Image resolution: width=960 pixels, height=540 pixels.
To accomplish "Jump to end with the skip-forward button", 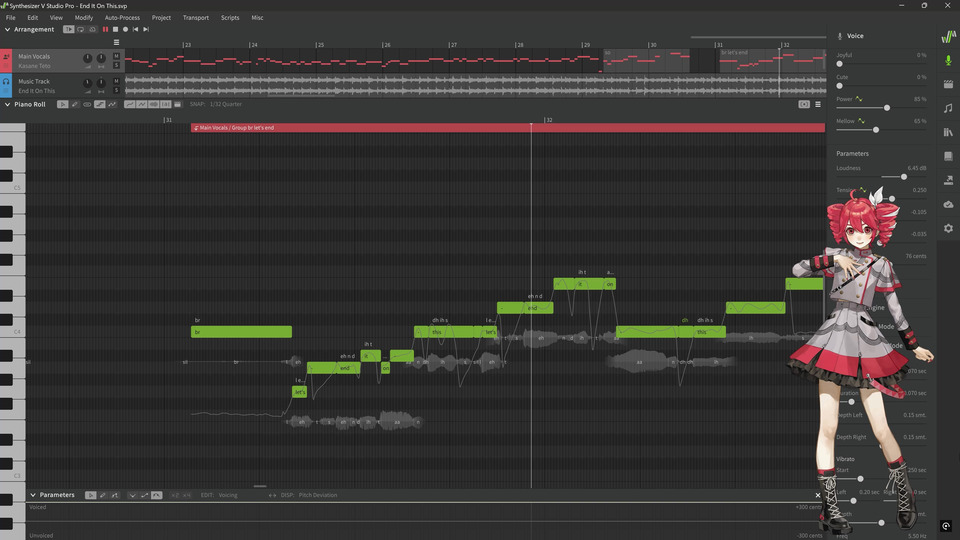I will 146,29.
